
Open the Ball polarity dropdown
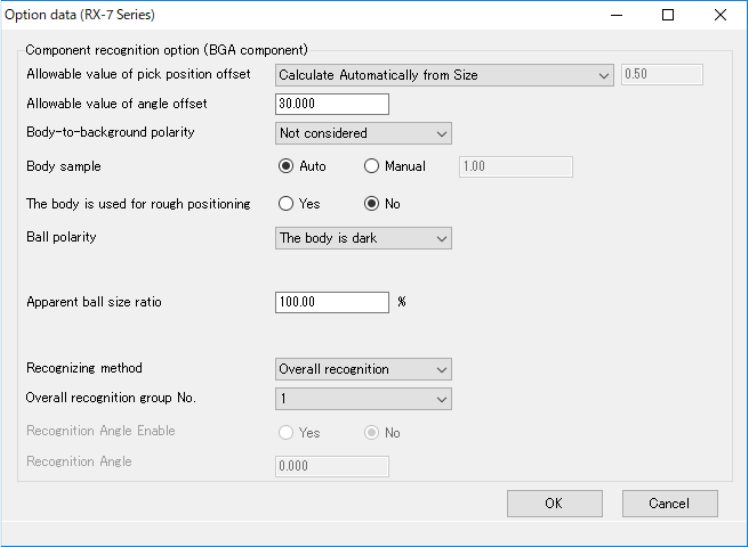tap(363, 238)
